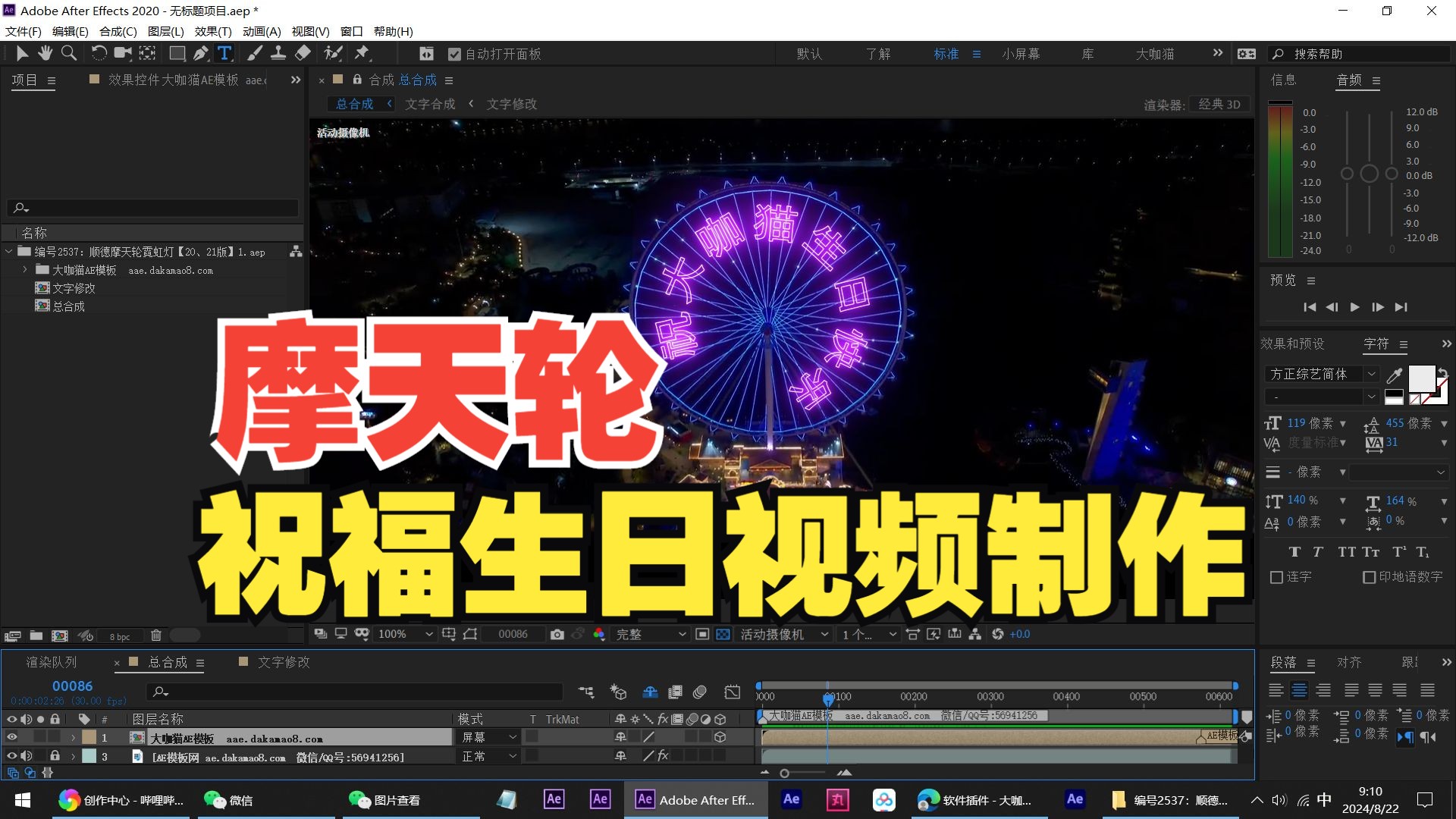The height and width of the screenshot is (819, 1456).
Task: Open the 效果(T) menu
Action: click(213, 31)
